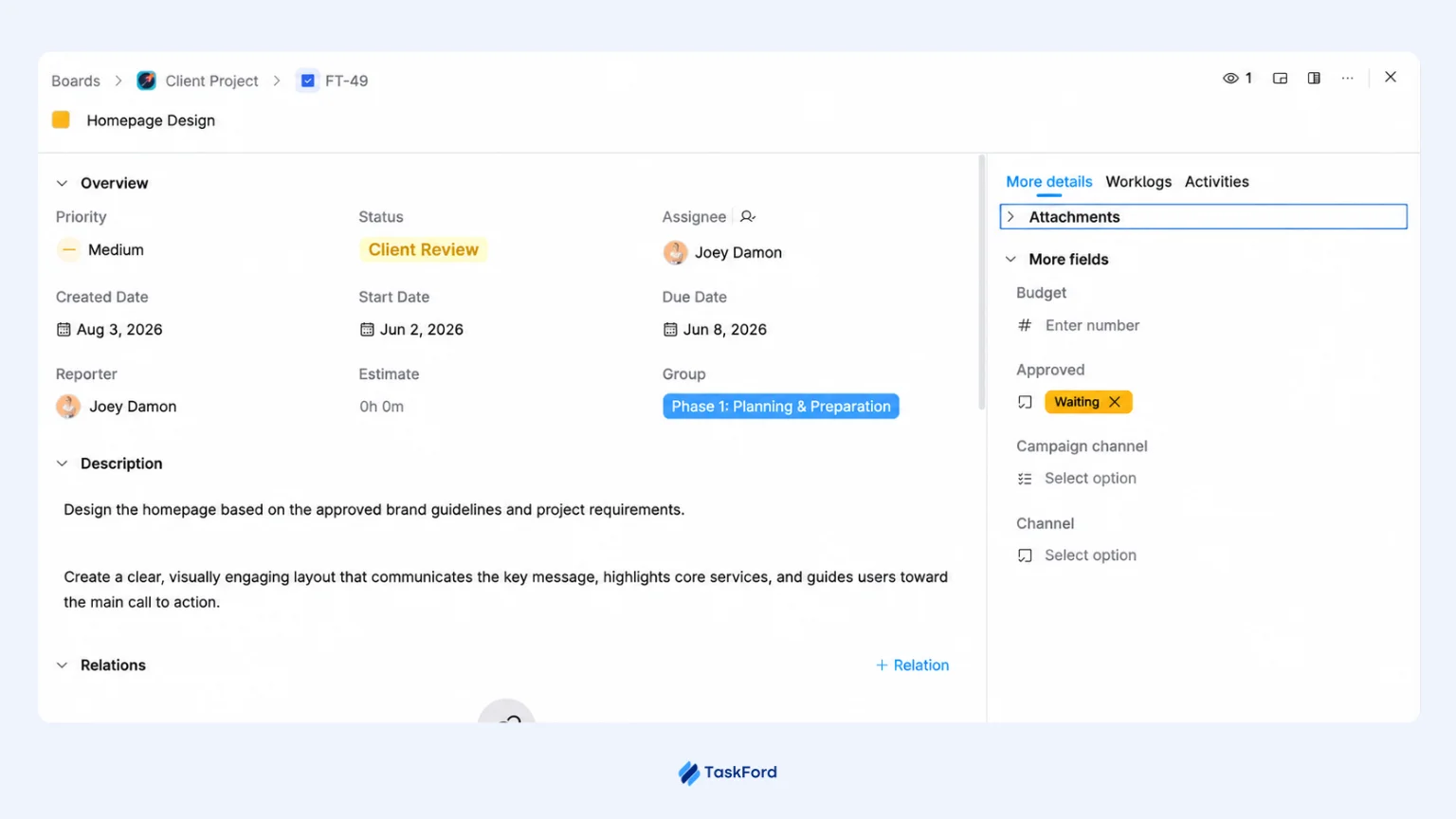
Task: Click reporter Joey Damon avatar
Action: point(68,407)
